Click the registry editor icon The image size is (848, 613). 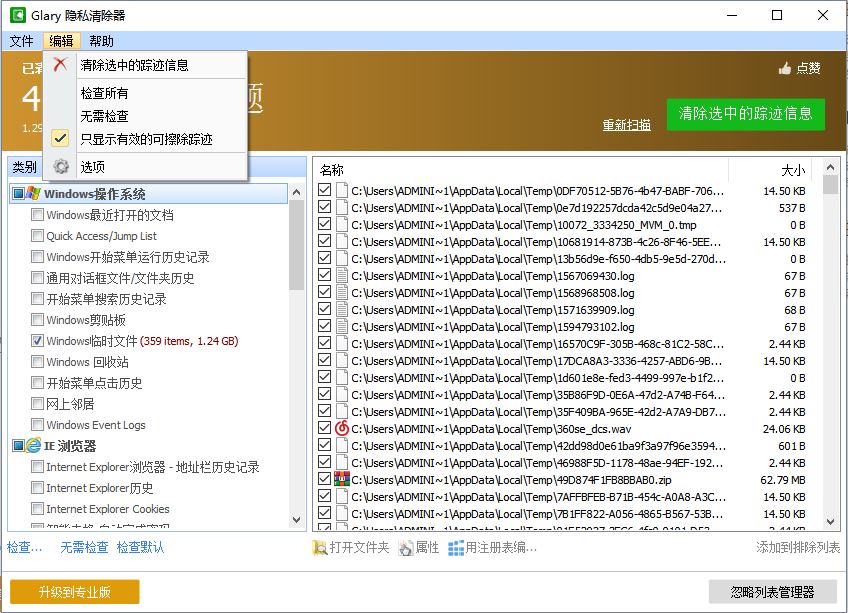[456, 548]
